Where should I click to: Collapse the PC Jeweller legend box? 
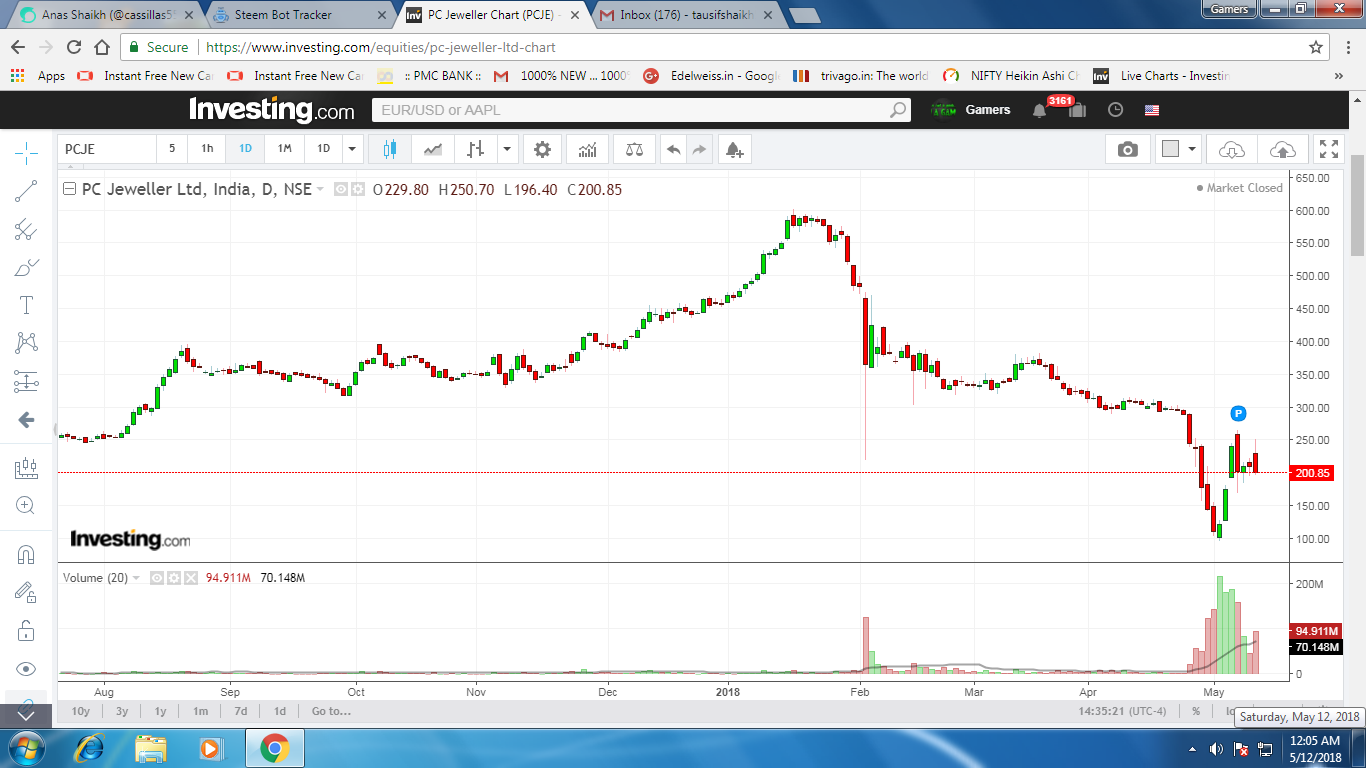tap(69, 189)
